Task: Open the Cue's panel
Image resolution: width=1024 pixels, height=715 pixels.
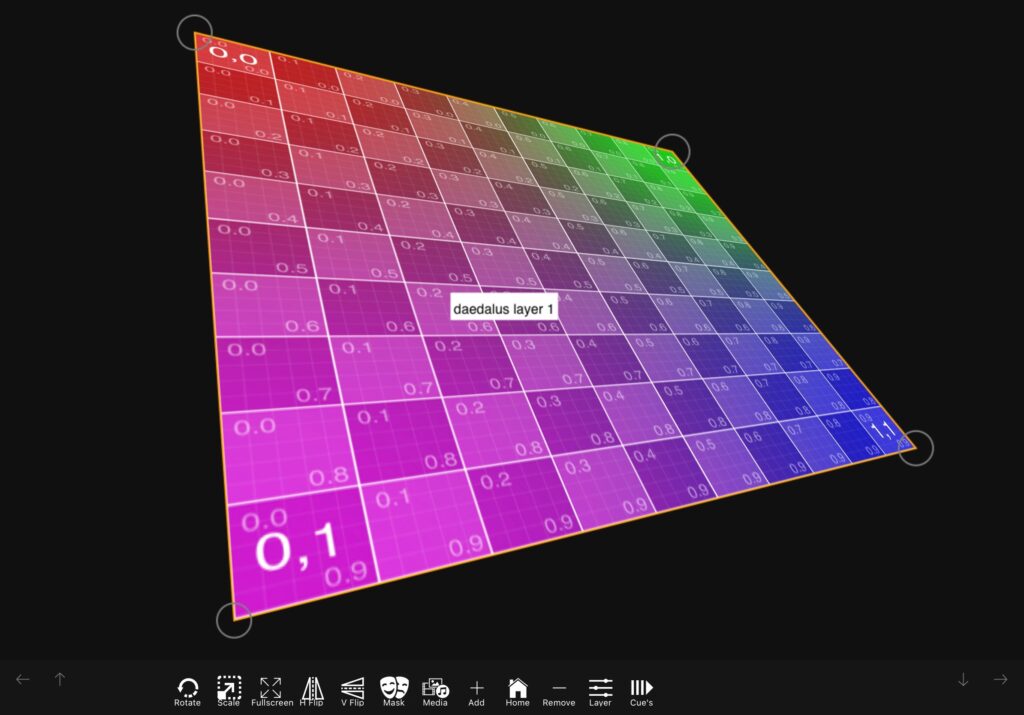Action: point(641,688)
